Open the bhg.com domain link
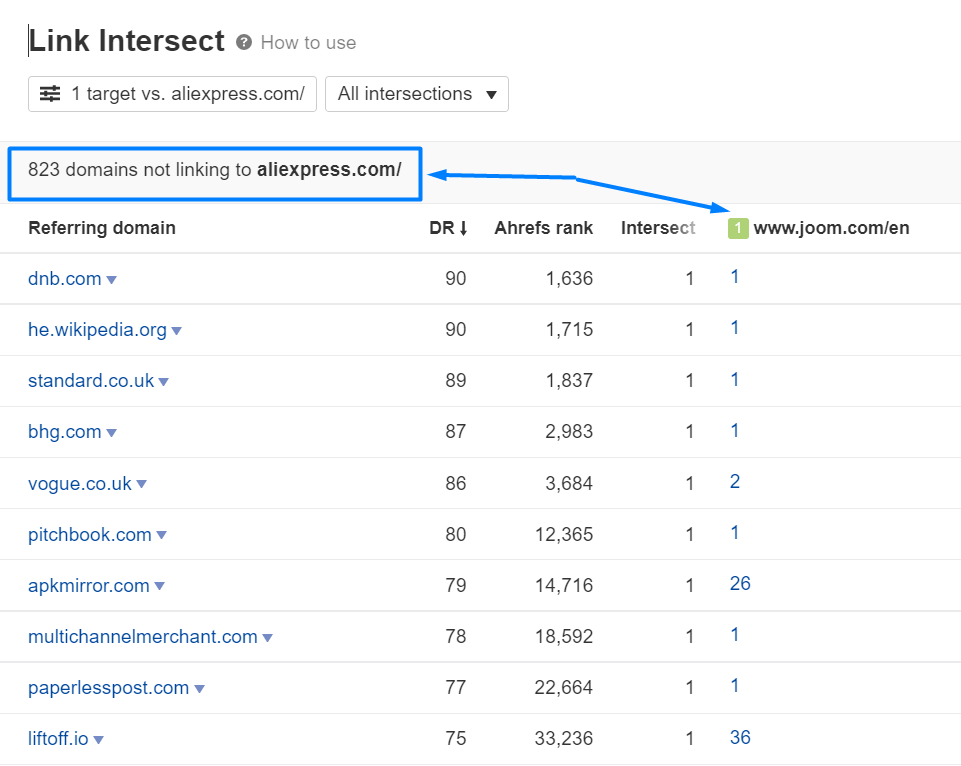 64,432
